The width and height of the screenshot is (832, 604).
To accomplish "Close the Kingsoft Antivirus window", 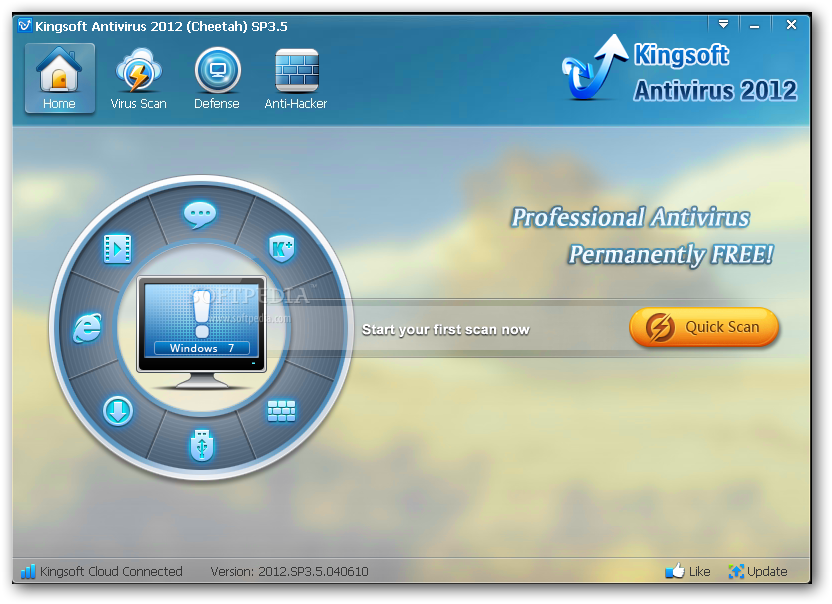I will [791, 24].
